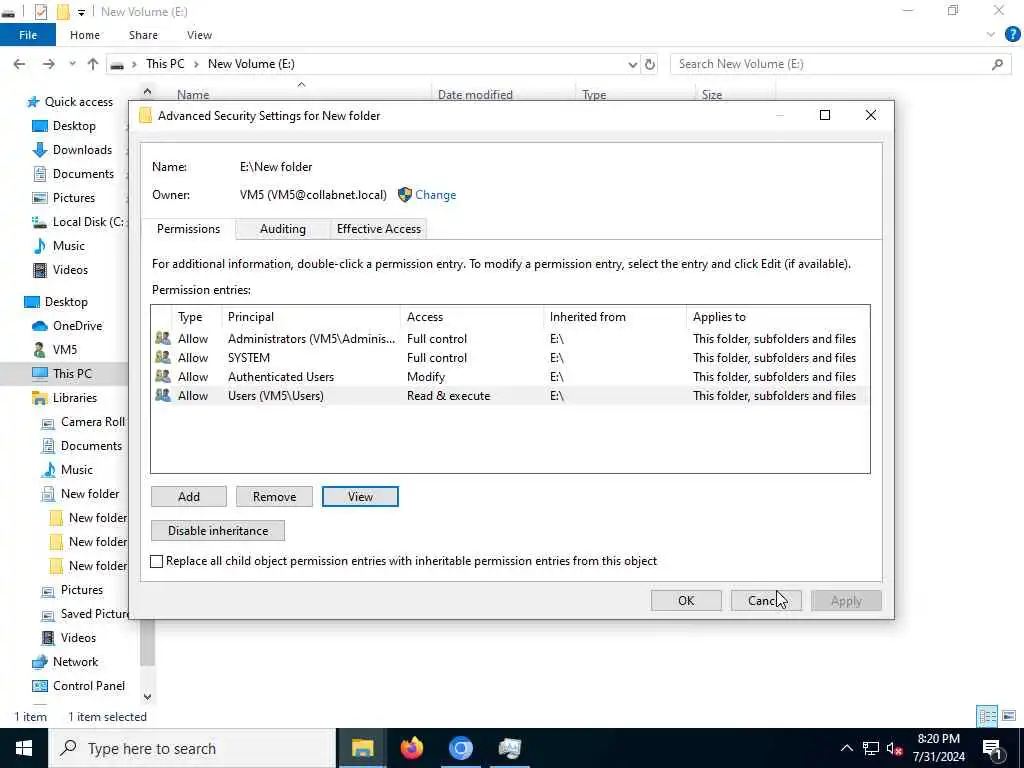1024x768 pixels.
Task: Click the Local Disk (C:) drive icon
Action: click(x=40, y=222)
